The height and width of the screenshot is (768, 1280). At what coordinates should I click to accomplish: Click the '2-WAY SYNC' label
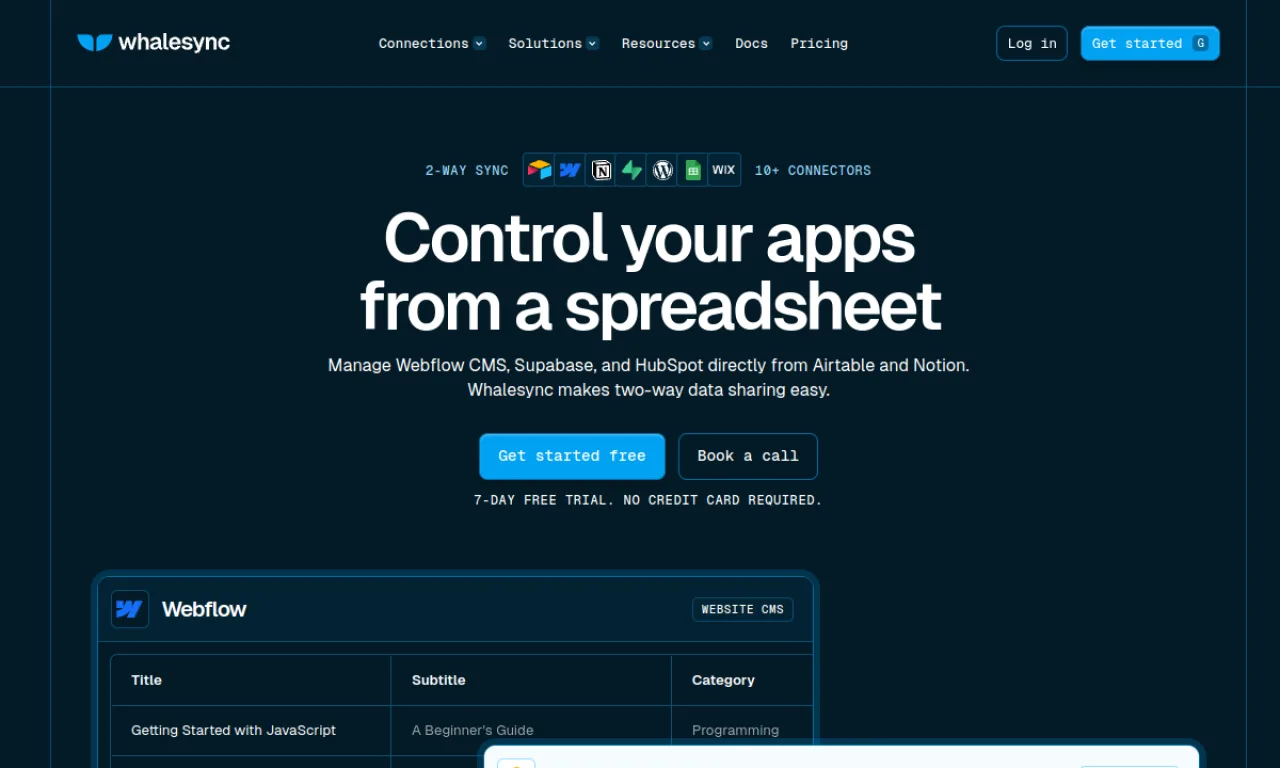467,170
